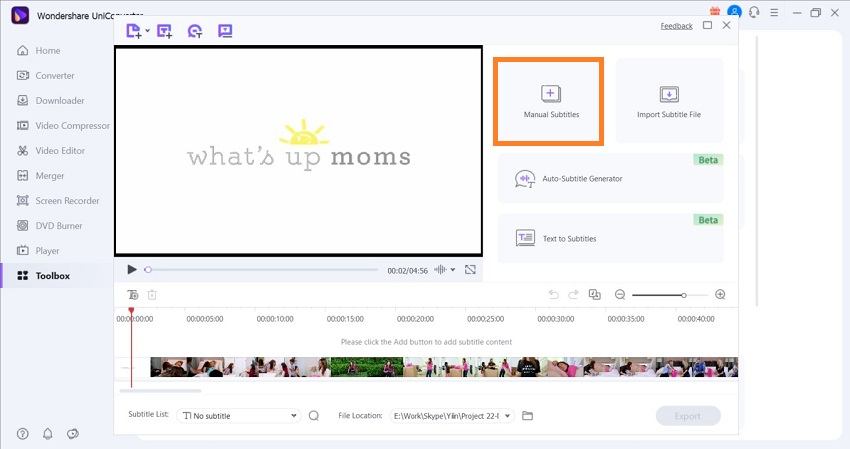Open Screen Recorder in sidebar
This screenshot has width=850, height=449.
pyautogui.click(x=58, y=201)
